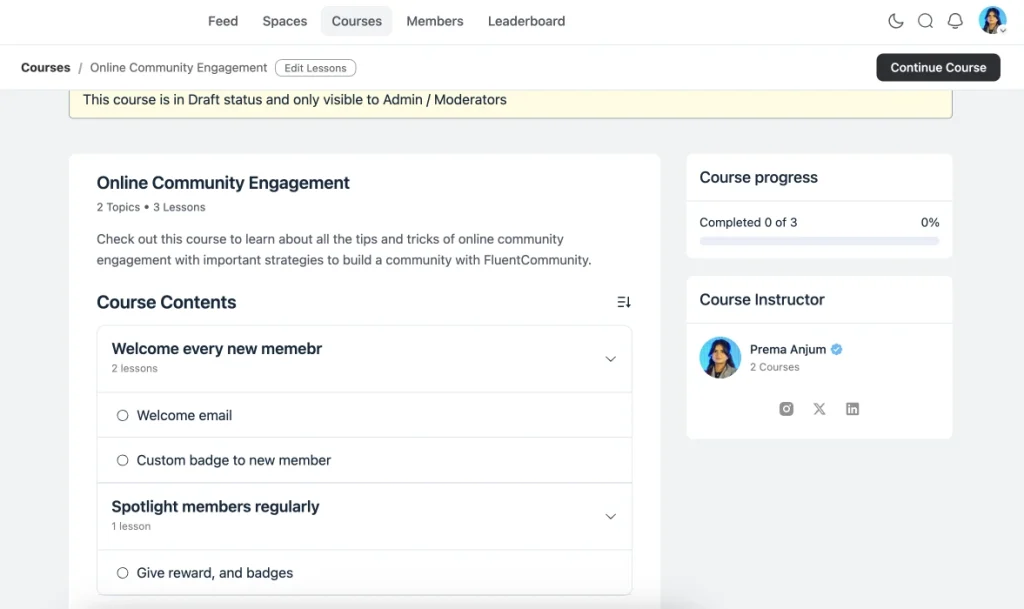Click the 'Welcome every new memebr' heading
1024x609 pixels.
click(217, 349)
